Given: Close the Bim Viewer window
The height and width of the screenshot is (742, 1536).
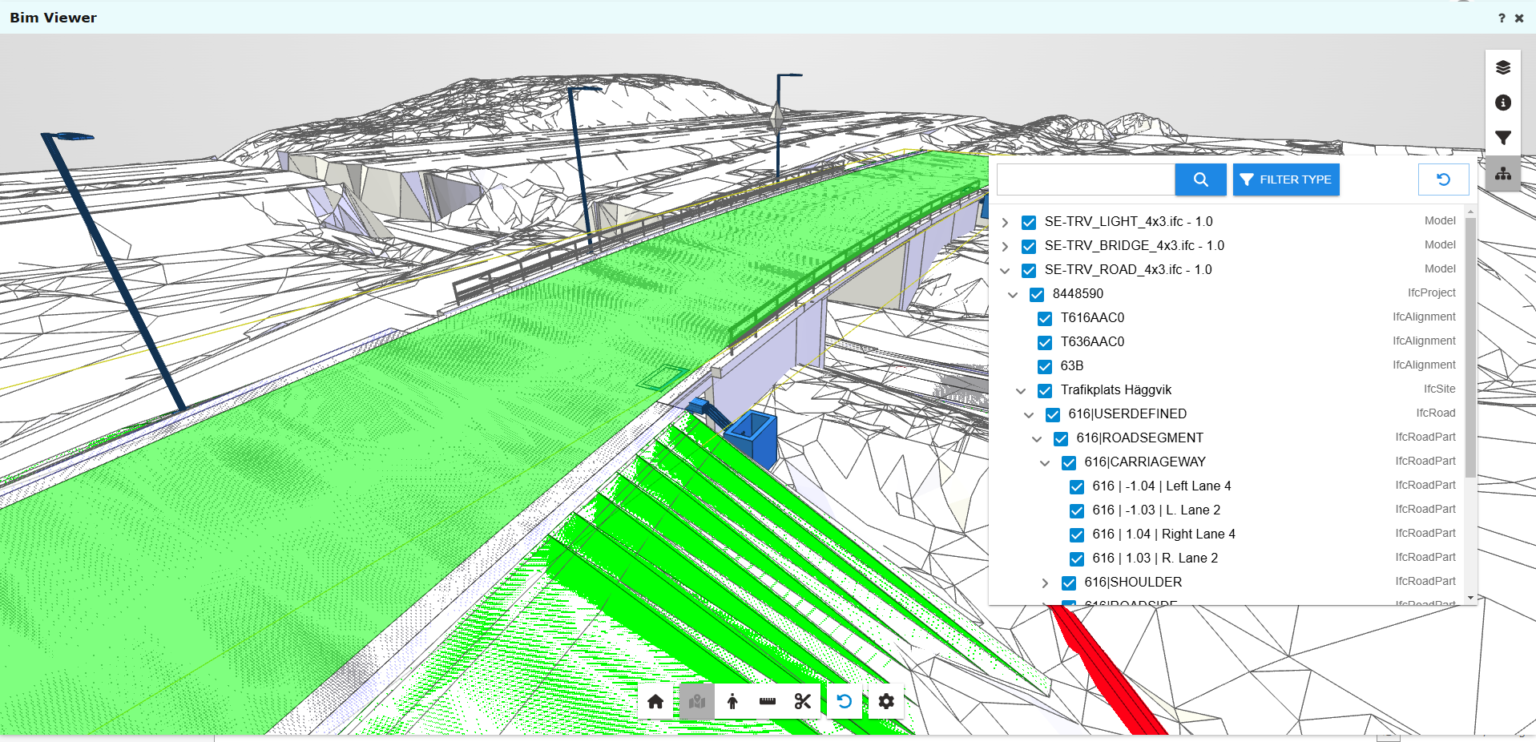Looking at the screenshot, I should [1519, 18].
